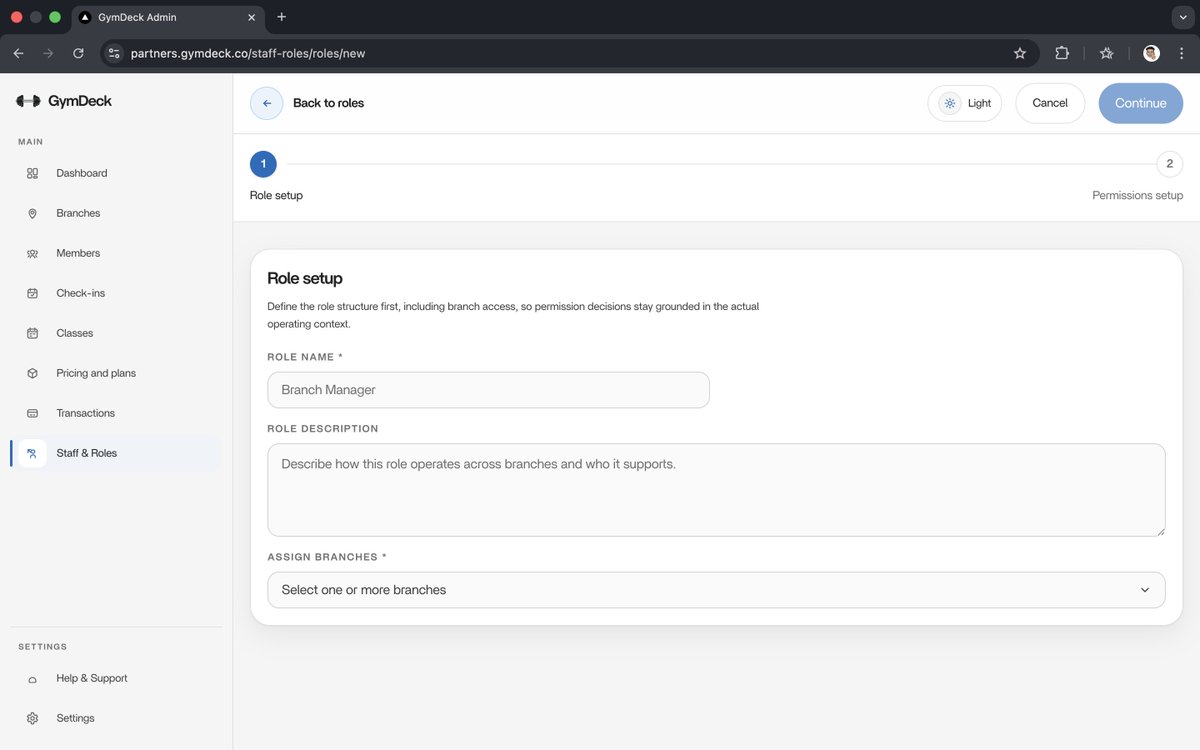The width and height of the screenshot is (1200, 750).
Task: Open the bookmarks list star icon in the toolbar
Action: tap(1107, 53)
